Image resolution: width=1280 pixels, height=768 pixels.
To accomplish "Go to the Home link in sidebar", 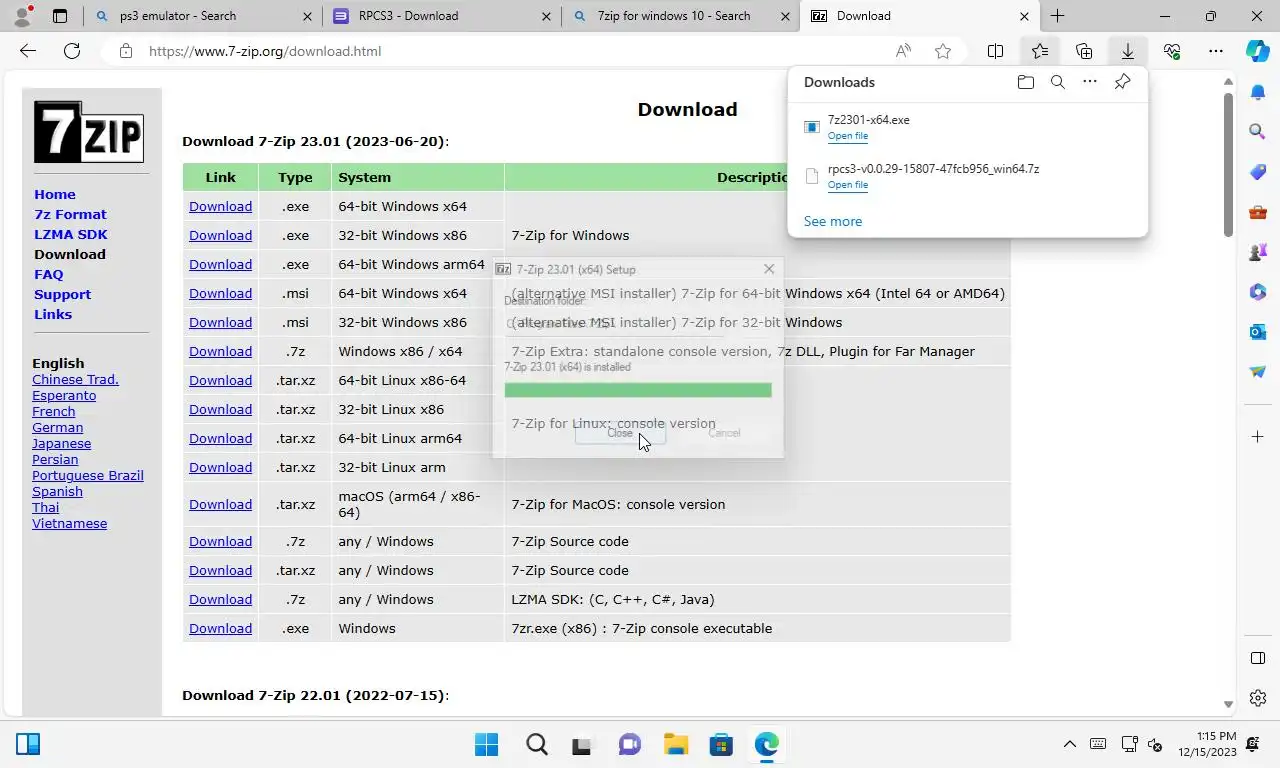I will point(55,194).
